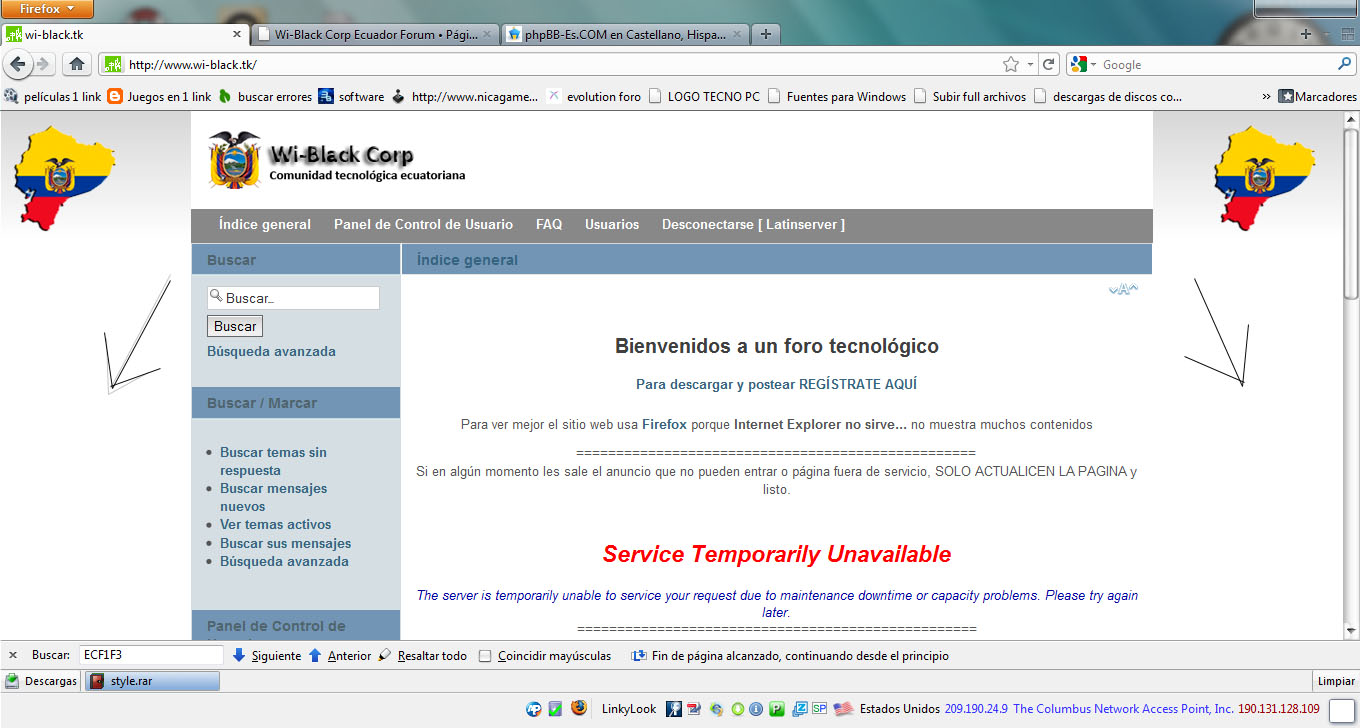1360x728 pixels.
Task: Open the 'Búsqueda avanzada' link under Buscar button
Action: tap(271, 352)
